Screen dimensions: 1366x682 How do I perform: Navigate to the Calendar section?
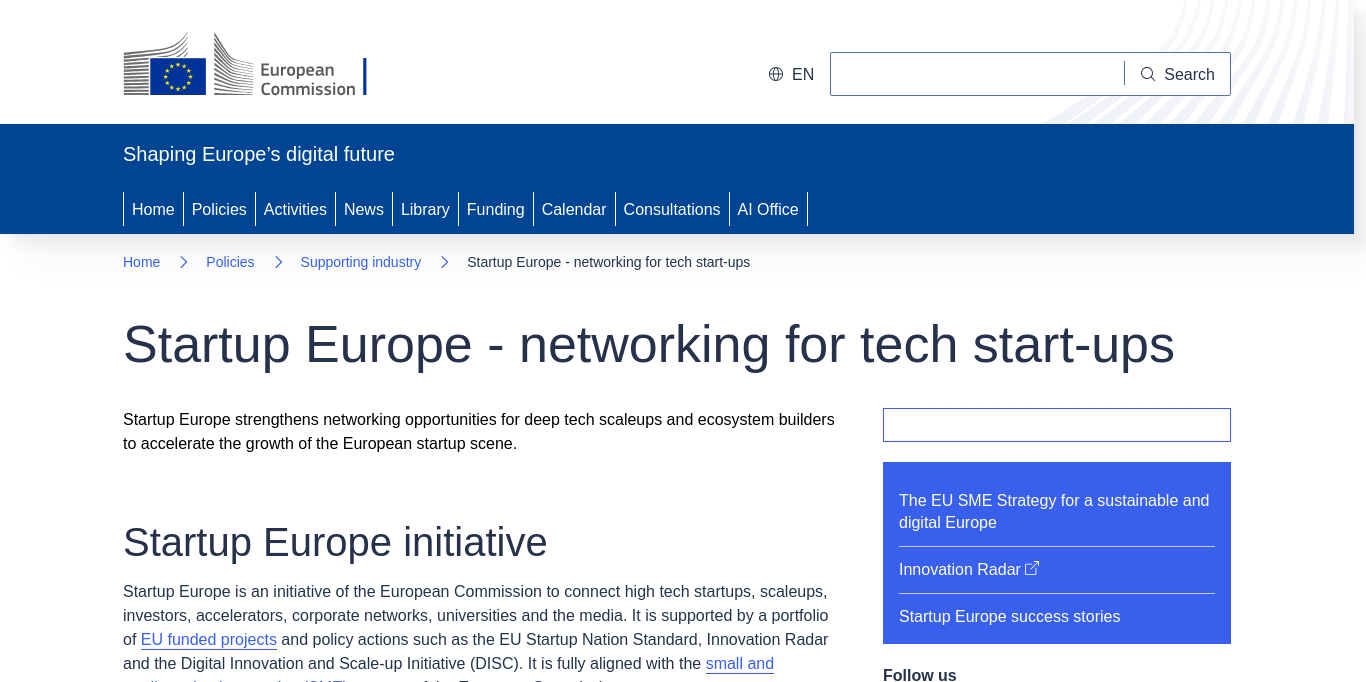[x=574, y=209]
